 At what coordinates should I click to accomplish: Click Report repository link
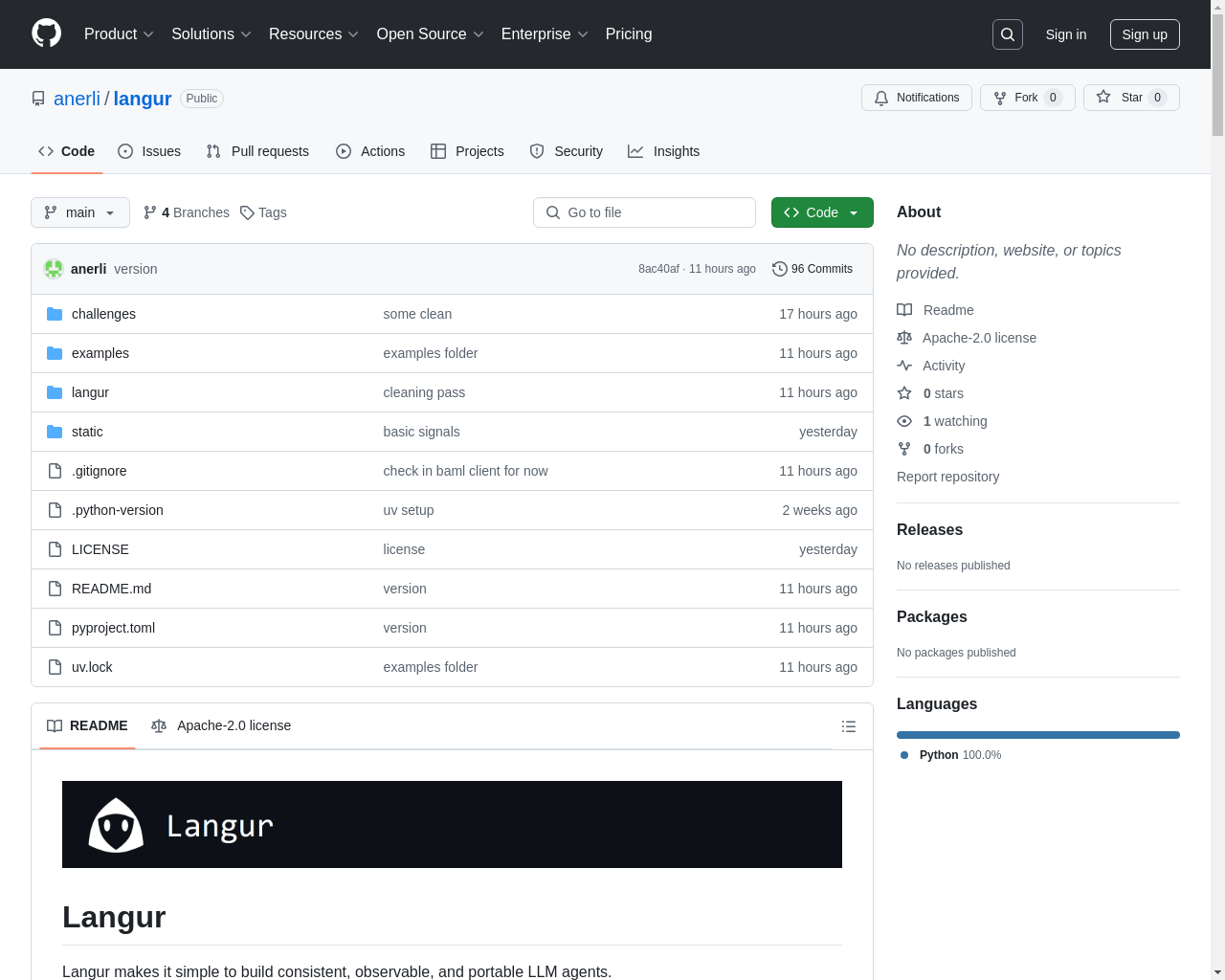click(947, 477)
